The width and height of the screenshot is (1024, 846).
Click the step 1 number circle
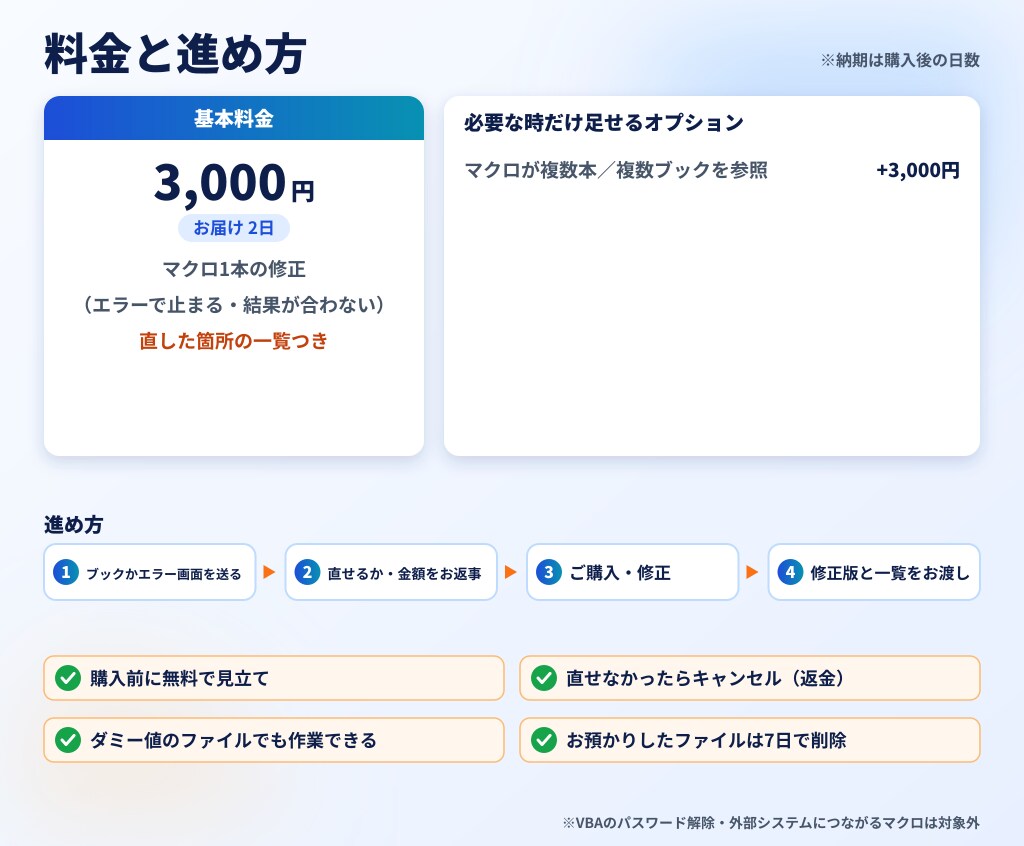[65, 572]
